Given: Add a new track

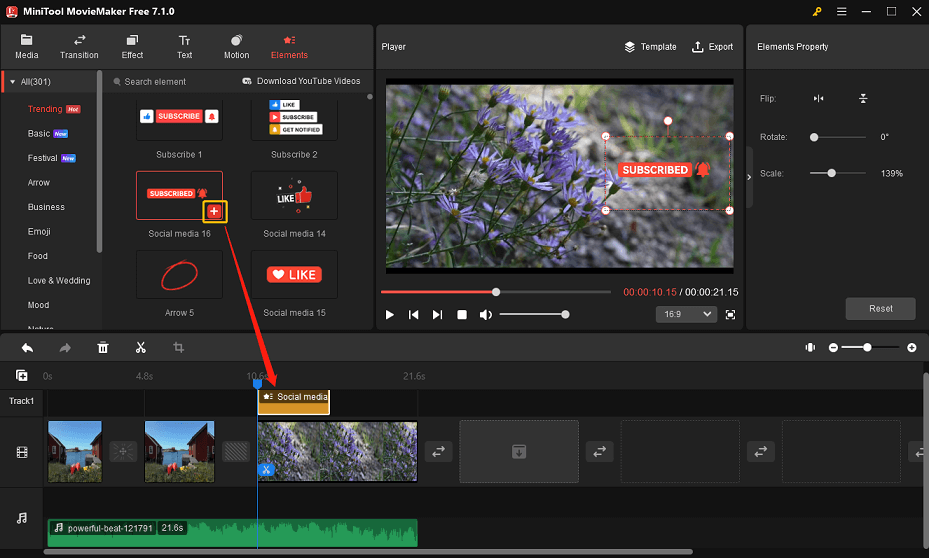Looking at the screenshot, I should point(21,376).
